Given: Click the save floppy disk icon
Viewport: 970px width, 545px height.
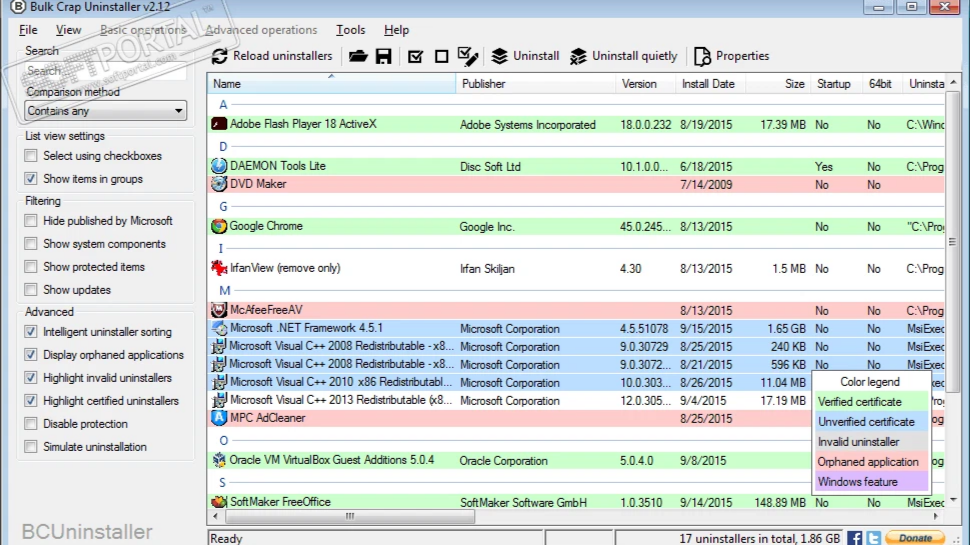Looking at the screenshot, I should tap(384, 56).
